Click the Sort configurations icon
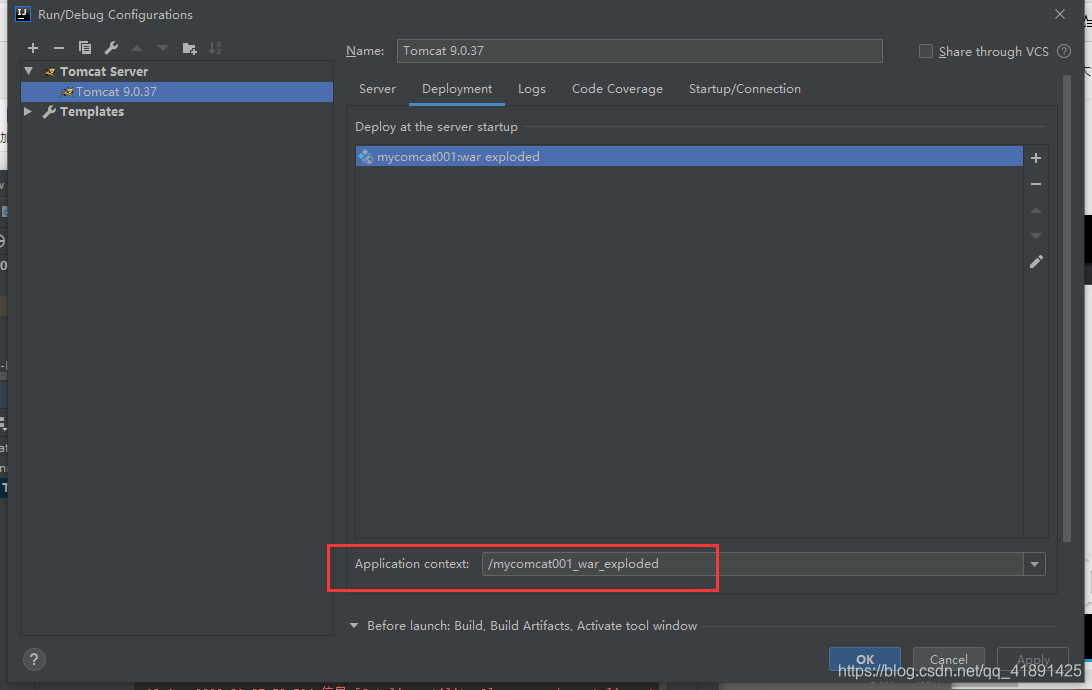The width and height of the screenshot is (1092, 690). point(215,48)
